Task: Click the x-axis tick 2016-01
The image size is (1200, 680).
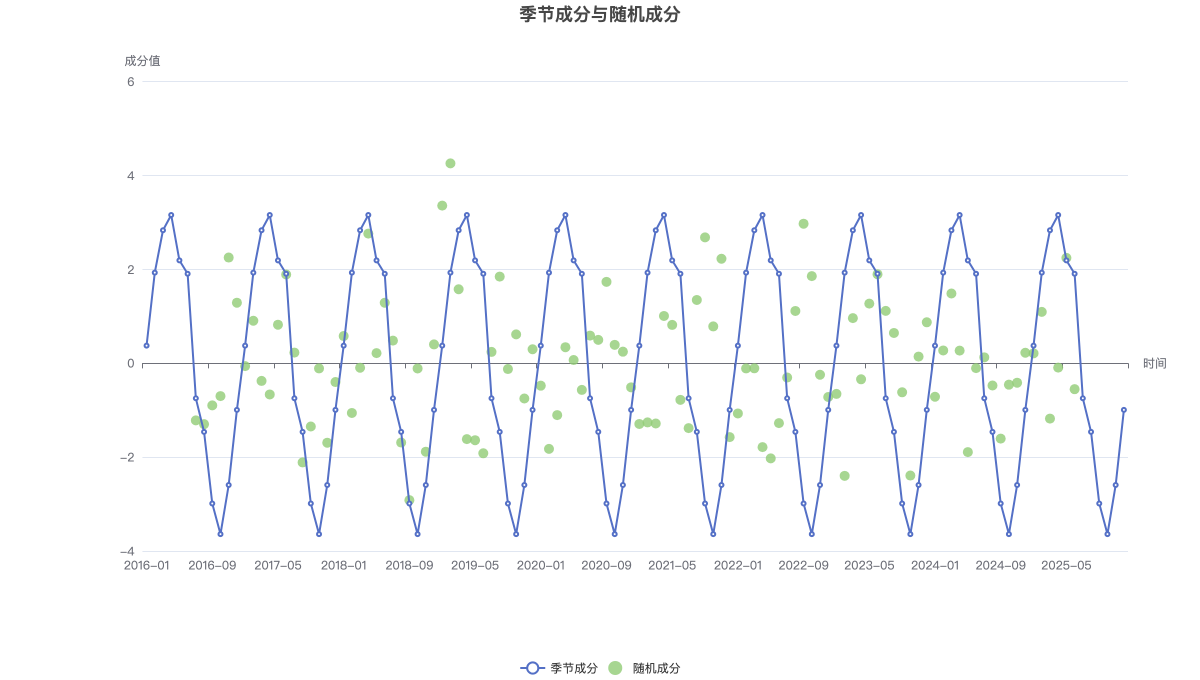Action: 146,565
